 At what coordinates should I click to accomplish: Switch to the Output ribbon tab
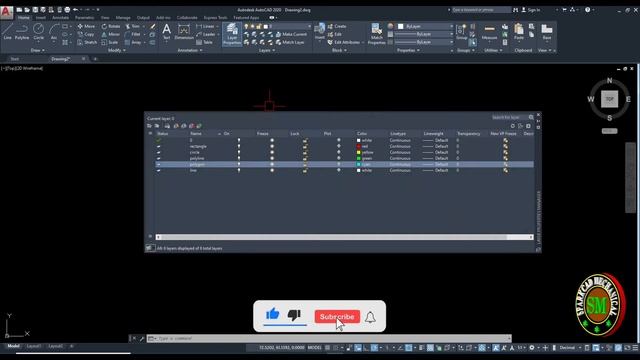coord(143,18)
